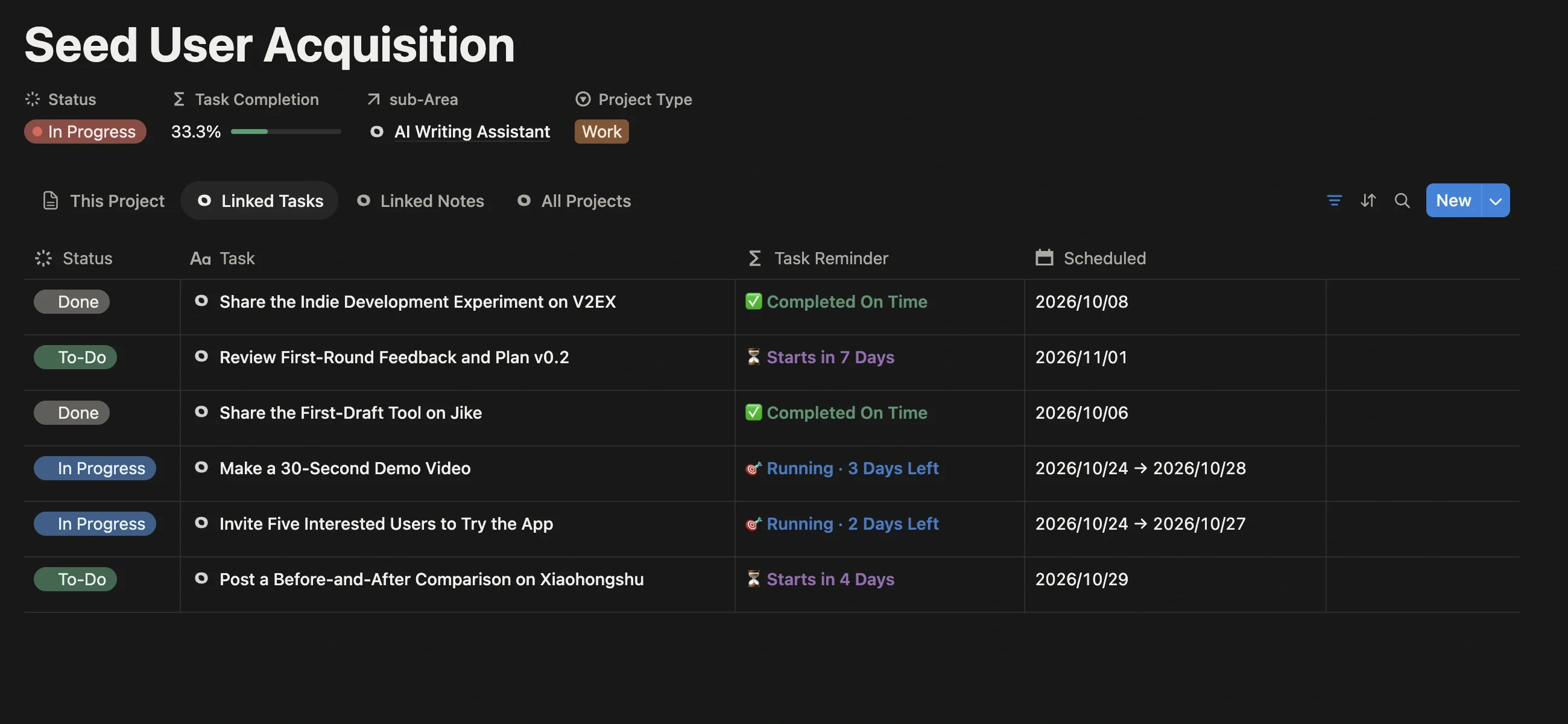Open the filter icon in database toolbar
Image resolution: width=1568 pixels, height=724 pixels.
pos(1333,200)
